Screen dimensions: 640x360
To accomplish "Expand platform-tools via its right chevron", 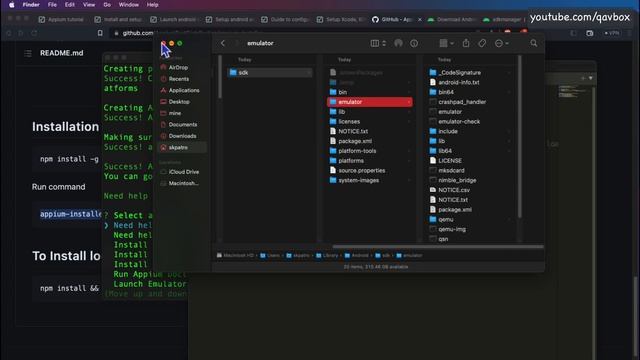I will [x=409, y=151].
